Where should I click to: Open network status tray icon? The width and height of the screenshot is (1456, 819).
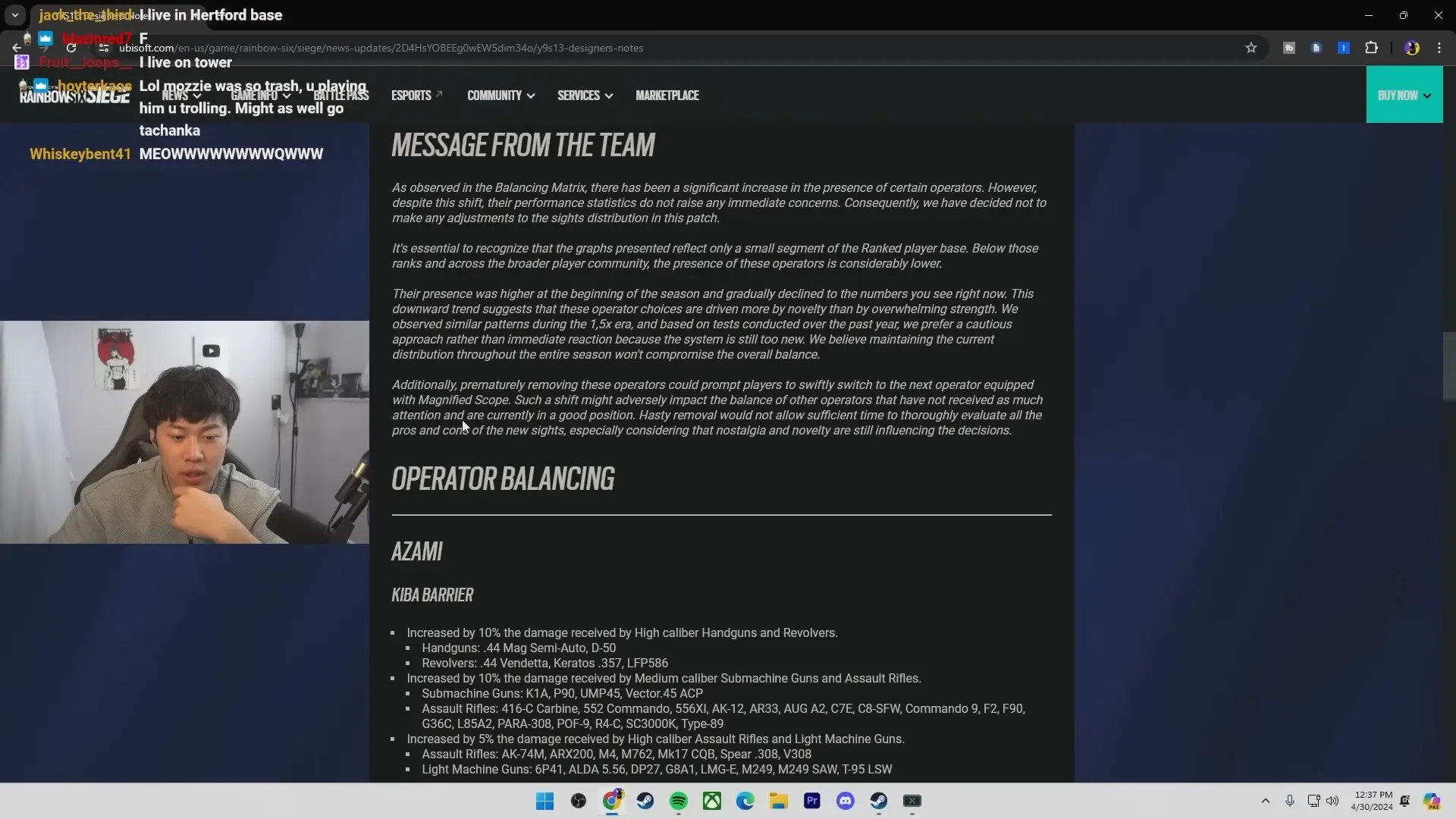1314,801
